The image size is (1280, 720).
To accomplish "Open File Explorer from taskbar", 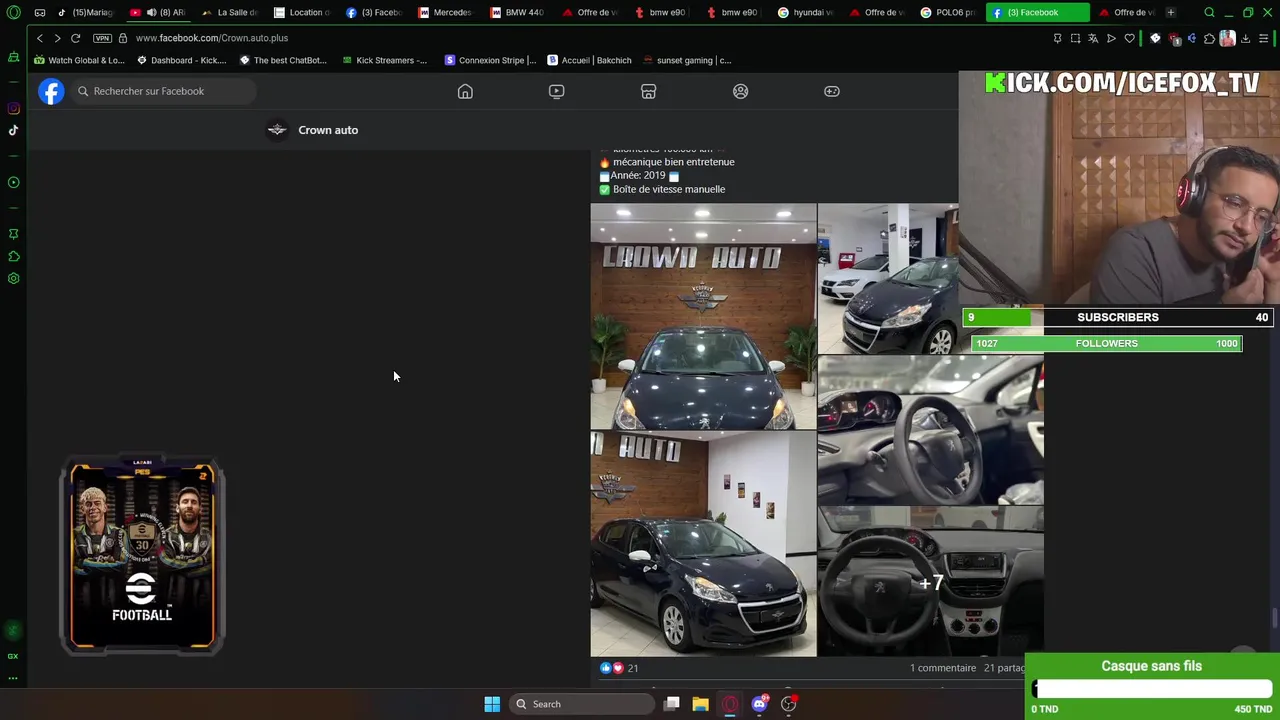I will coord(701,704).
